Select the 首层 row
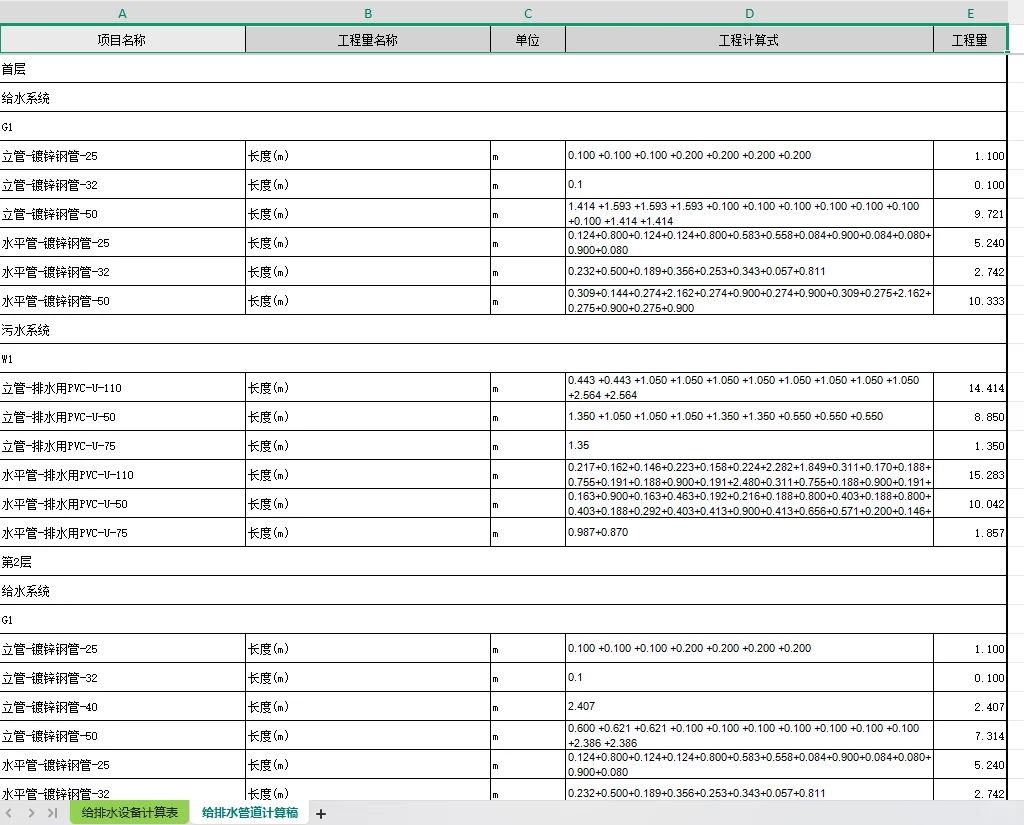The height and width of the screenshot is (825, 1024). coord(503,69)
